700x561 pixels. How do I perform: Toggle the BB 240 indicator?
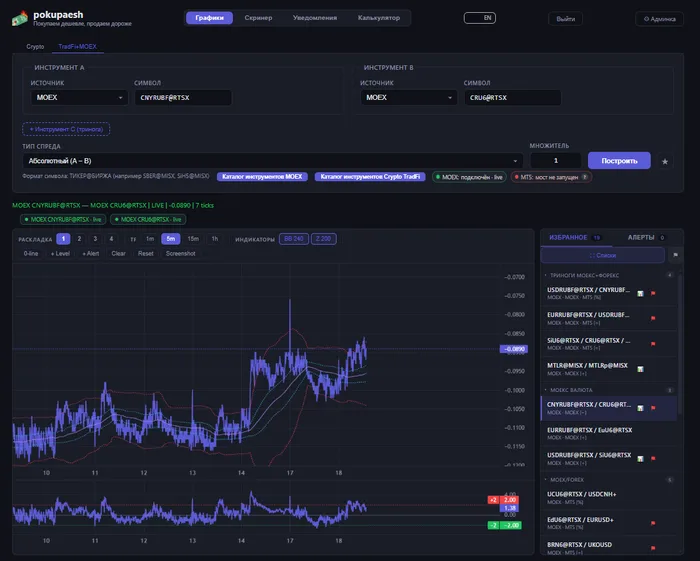click(293, 239)
